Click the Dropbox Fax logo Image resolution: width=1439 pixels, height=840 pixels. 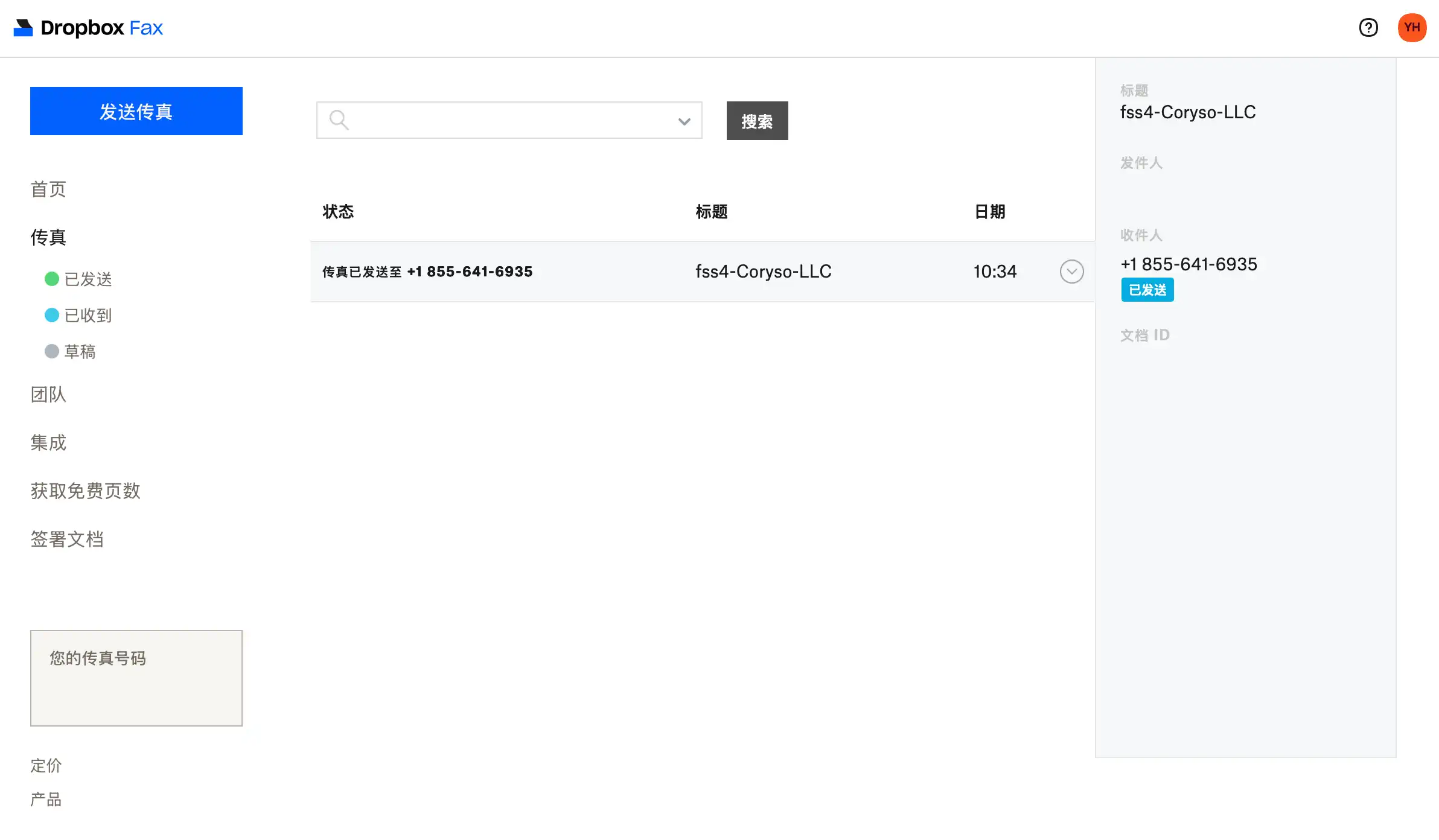(88, 28)
